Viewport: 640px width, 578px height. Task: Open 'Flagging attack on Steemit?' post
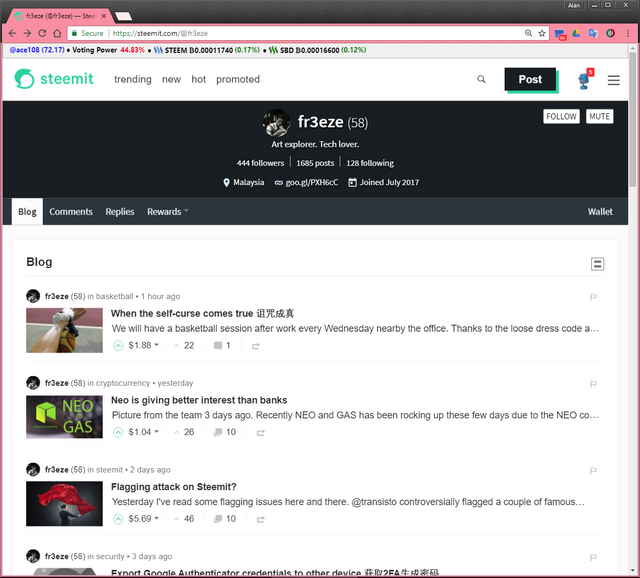(x=174, y=487)
